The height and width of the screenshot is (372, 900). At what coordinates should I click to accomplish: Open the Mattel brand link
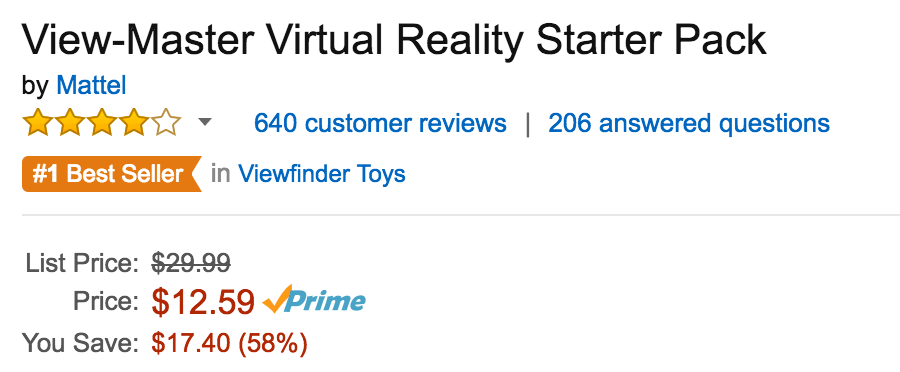coord(91,86)
